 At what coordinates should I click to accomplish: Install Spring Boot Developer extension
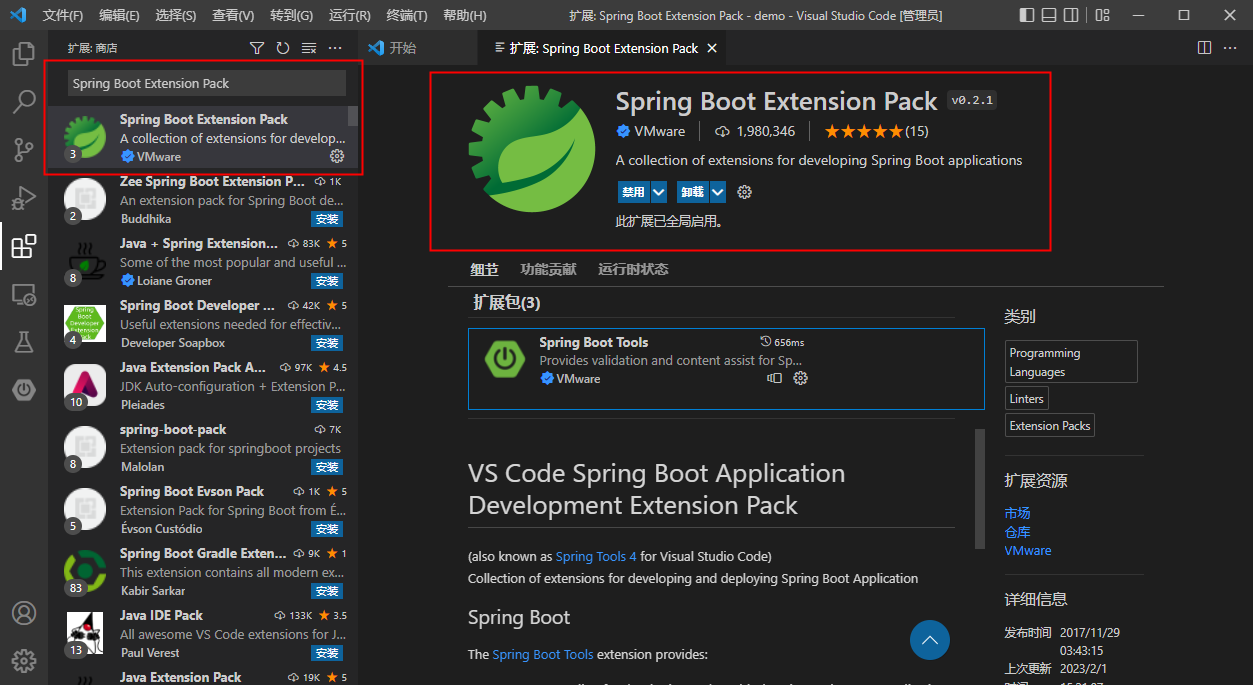pyautogui.click(x=327, y=343)
